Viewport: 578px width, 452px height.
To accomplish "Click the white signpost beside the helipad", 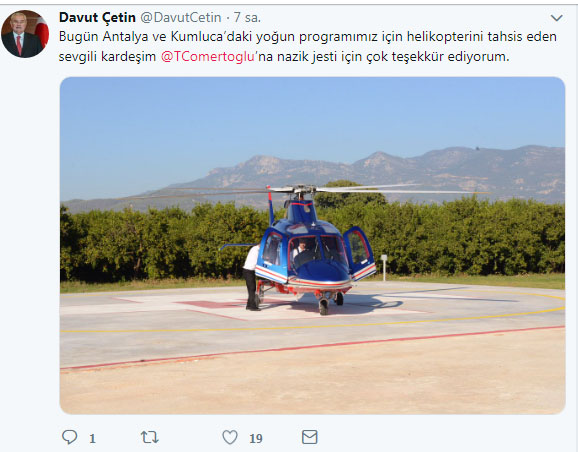I will tap(384, 267).
